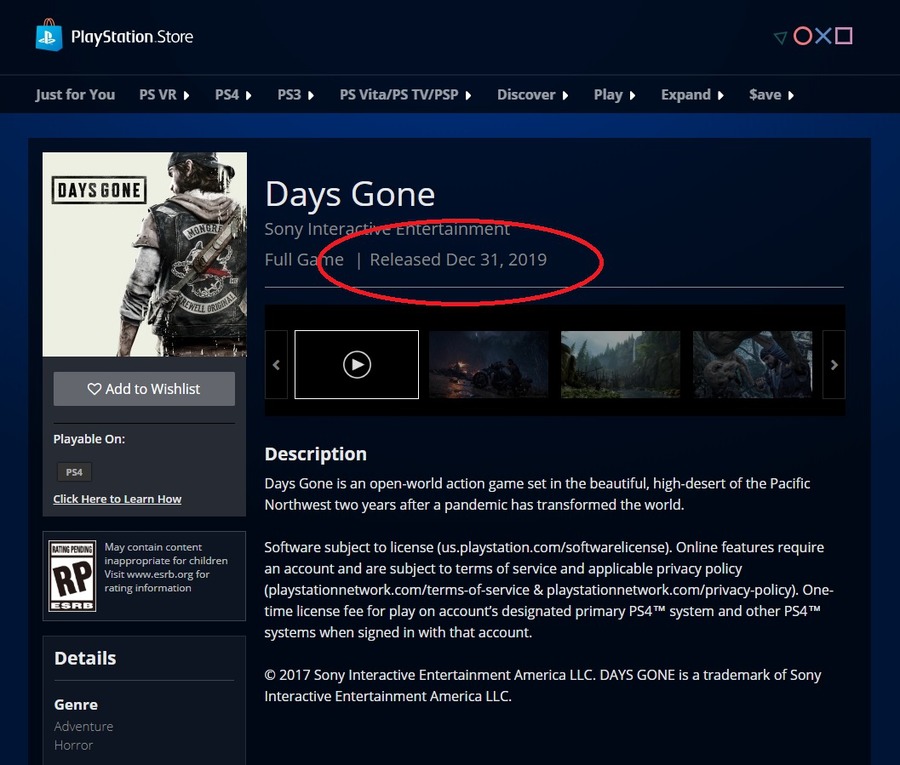Open the PS3 navigation menu

coord(289,95)
